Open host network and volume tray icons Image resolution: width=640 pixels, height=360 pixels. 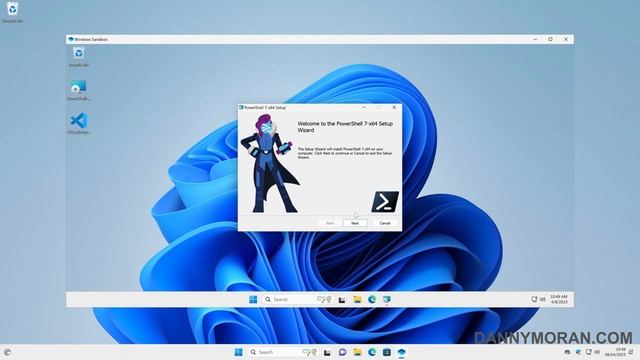(593, 352)
